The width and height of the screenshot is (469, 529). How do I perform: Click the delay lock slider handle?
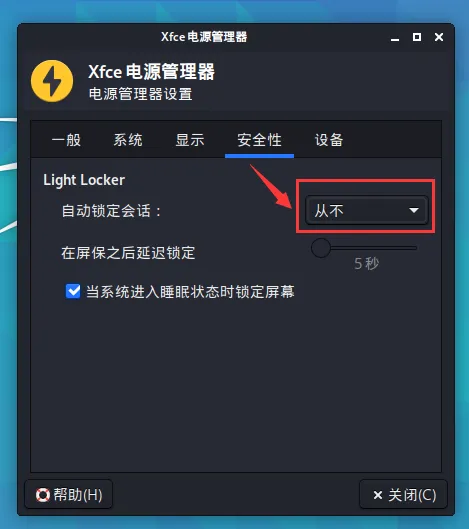click(x=321, y=248)
